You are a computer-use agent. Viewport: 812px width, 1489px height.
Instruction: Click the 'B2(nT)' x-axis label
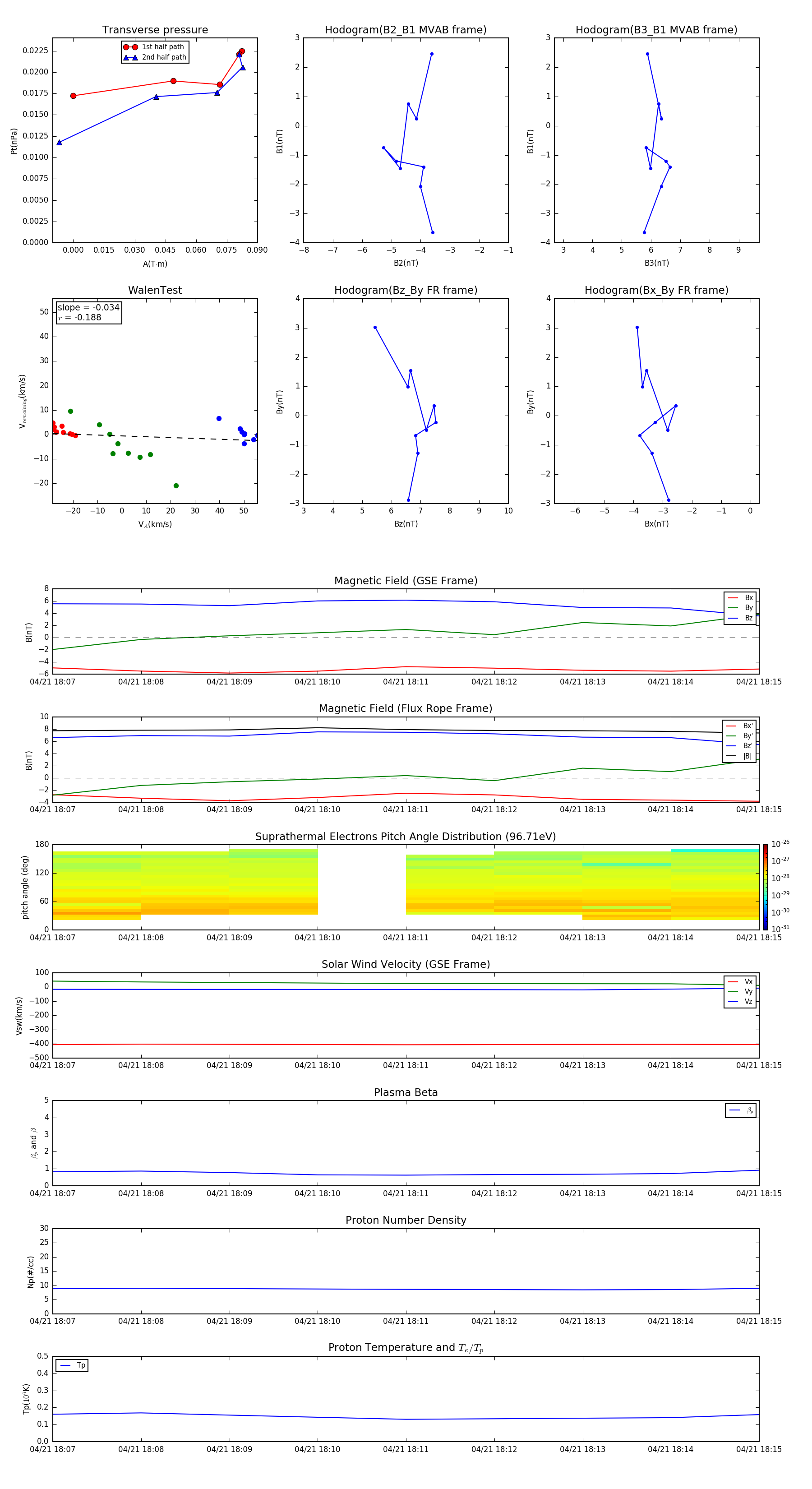[x=406, y=263]
